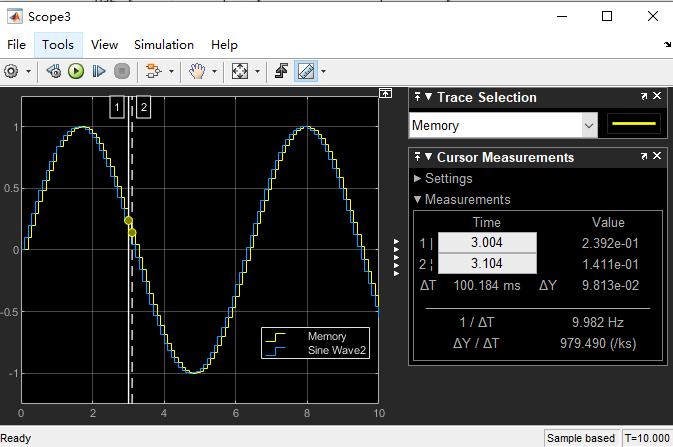673x447 pixels.
Task: Click the Stop simulation button
Action: point(122,71)
